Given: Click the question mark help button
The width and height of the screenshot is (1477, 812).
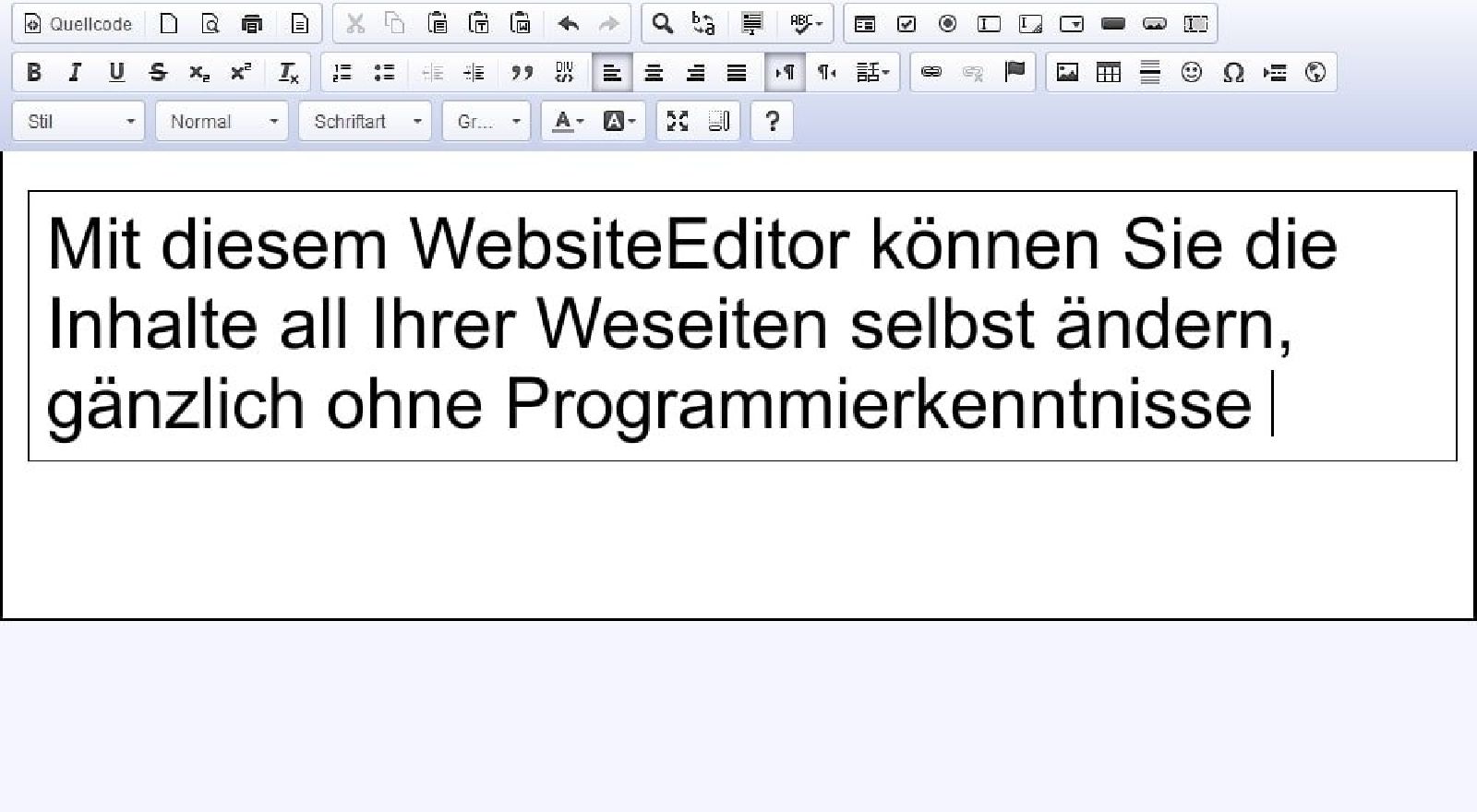Looking at the screenshot, I should click(773, 121).
